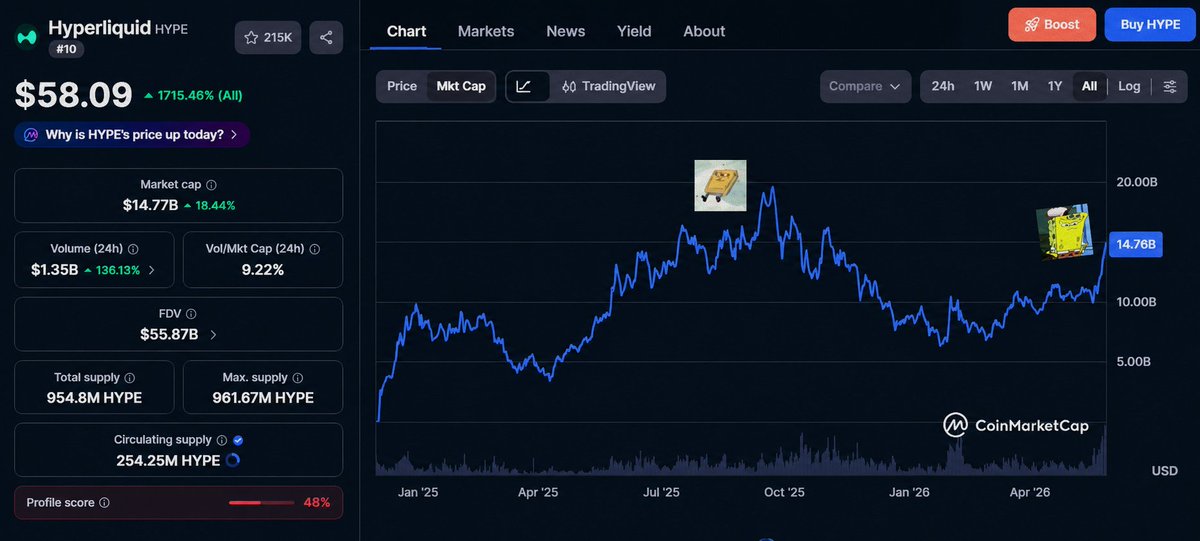Open the About tab

[704, 31]
